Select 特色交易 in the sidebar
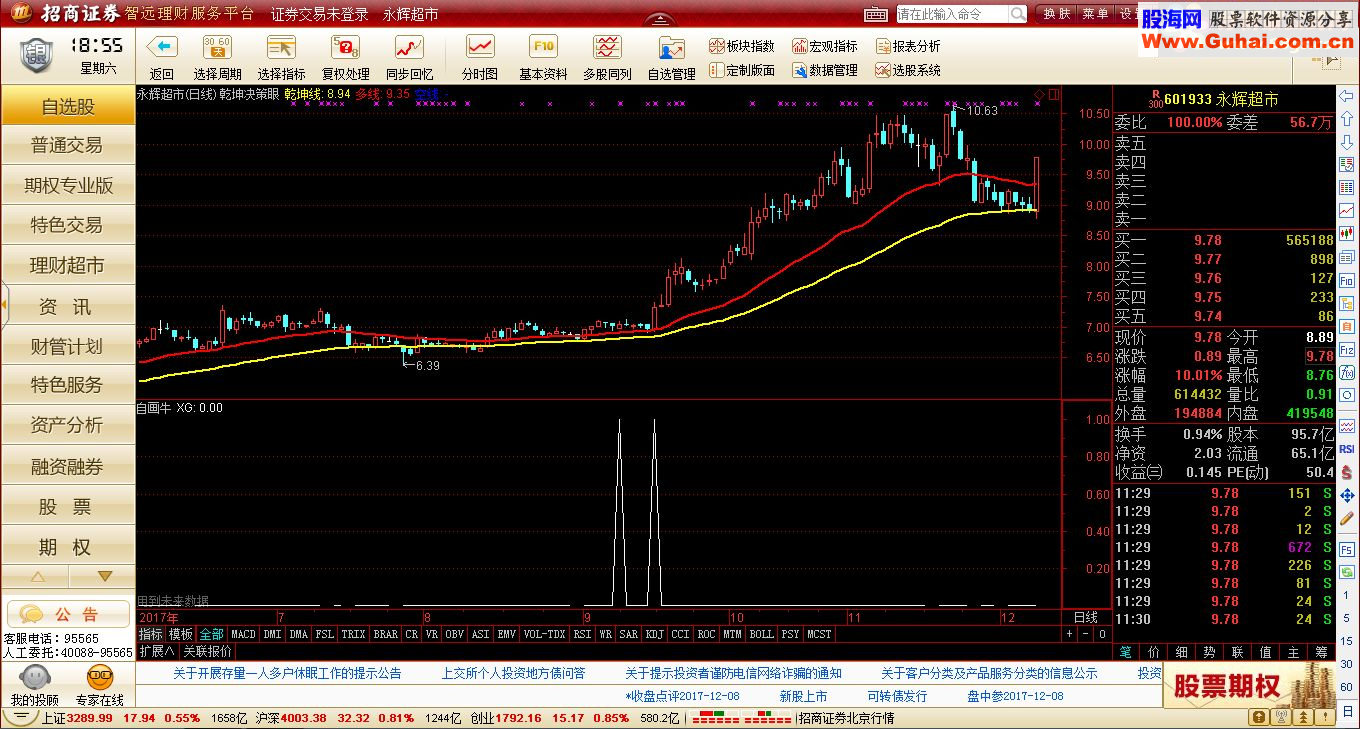This screenshot has width=1360, height=729. click(x=67, y=225)
